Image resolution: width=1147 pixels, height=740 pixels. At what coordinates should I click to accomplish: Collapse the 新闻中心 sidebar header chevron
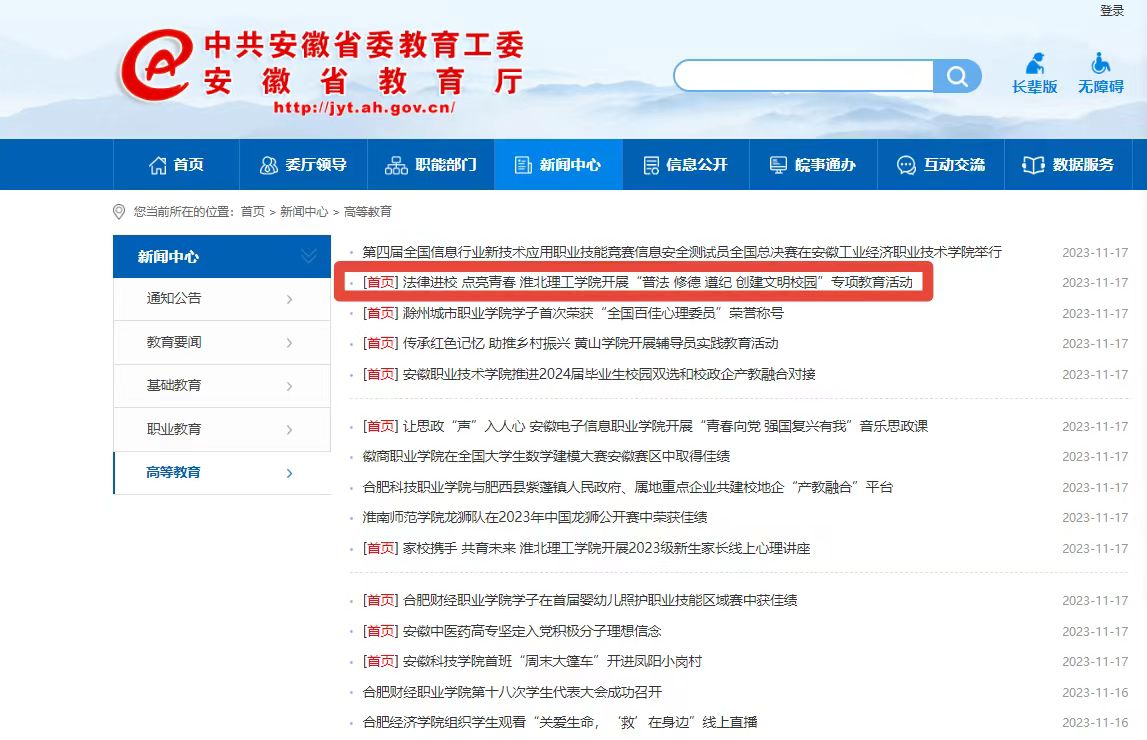[308, 257]
